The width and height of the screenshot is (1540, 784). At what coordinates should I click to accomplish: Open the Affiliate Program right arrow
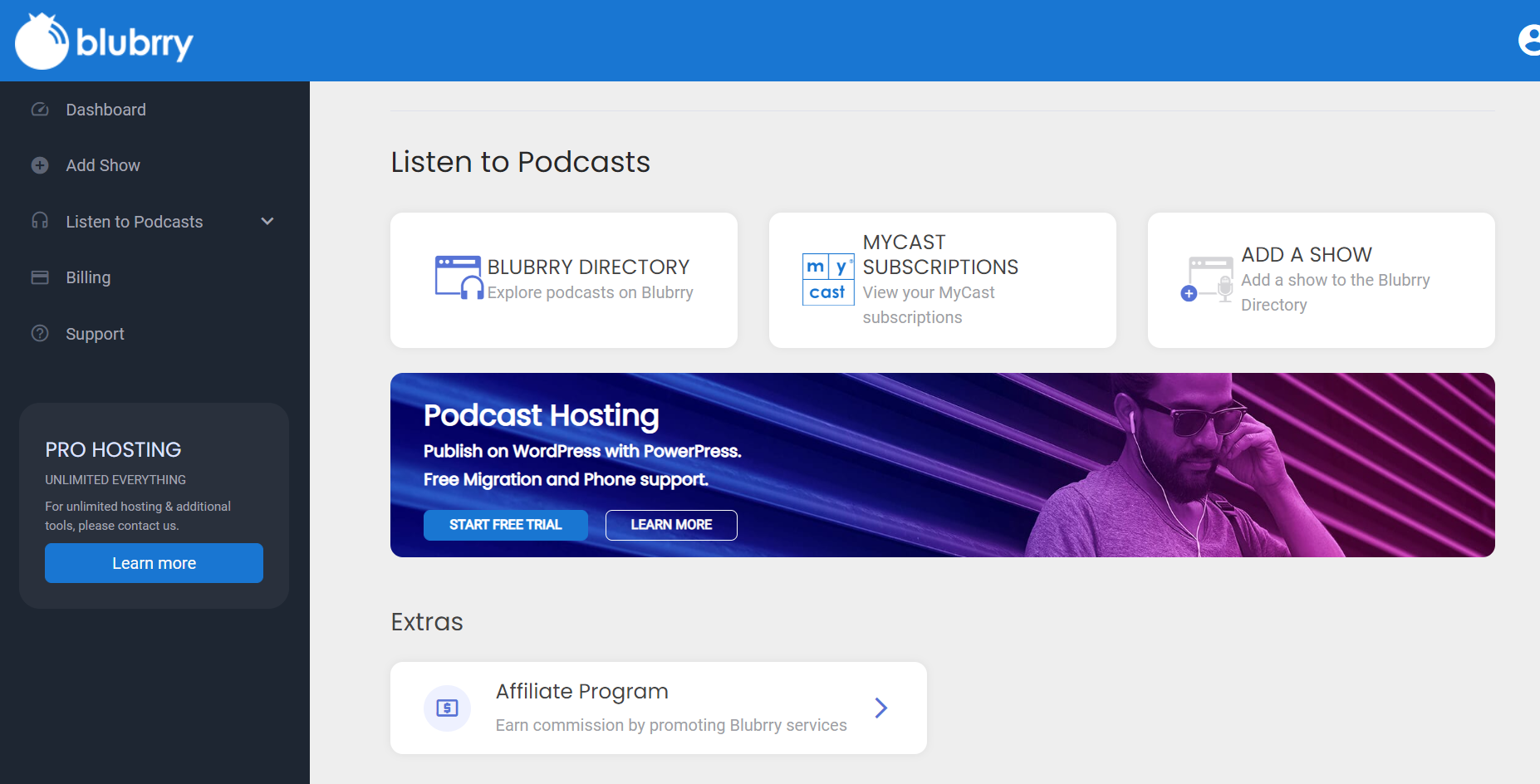click(x=881, y=708)
